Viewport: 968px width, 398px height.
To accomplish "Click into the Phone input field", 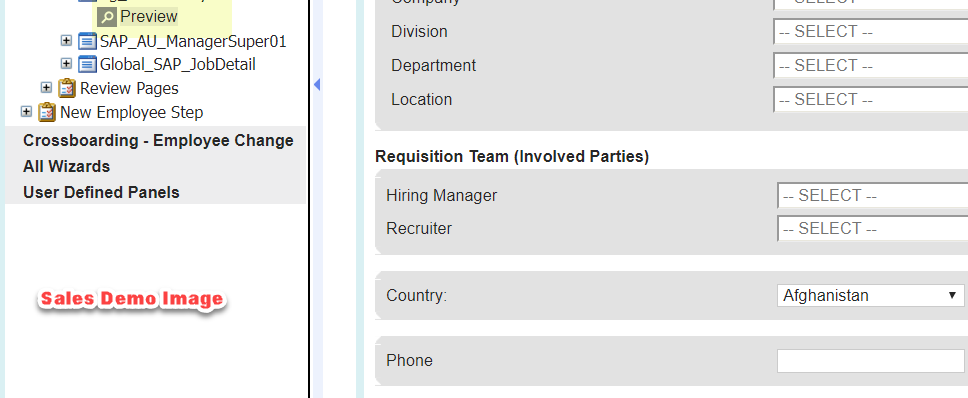I will click(x=870, y=361).
